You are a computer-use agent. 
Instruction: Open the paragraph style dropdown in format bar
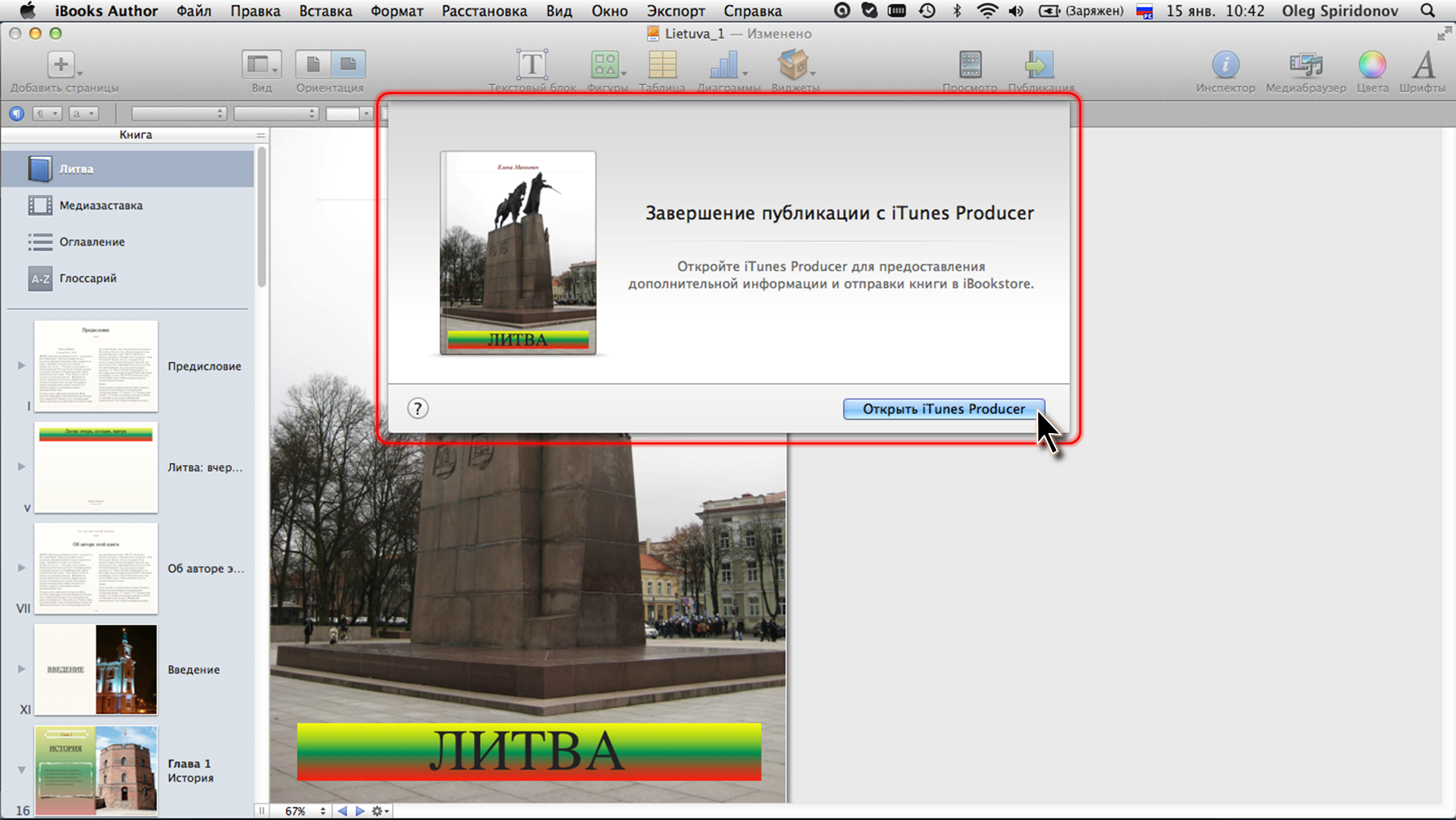click(x=47, y=114)
